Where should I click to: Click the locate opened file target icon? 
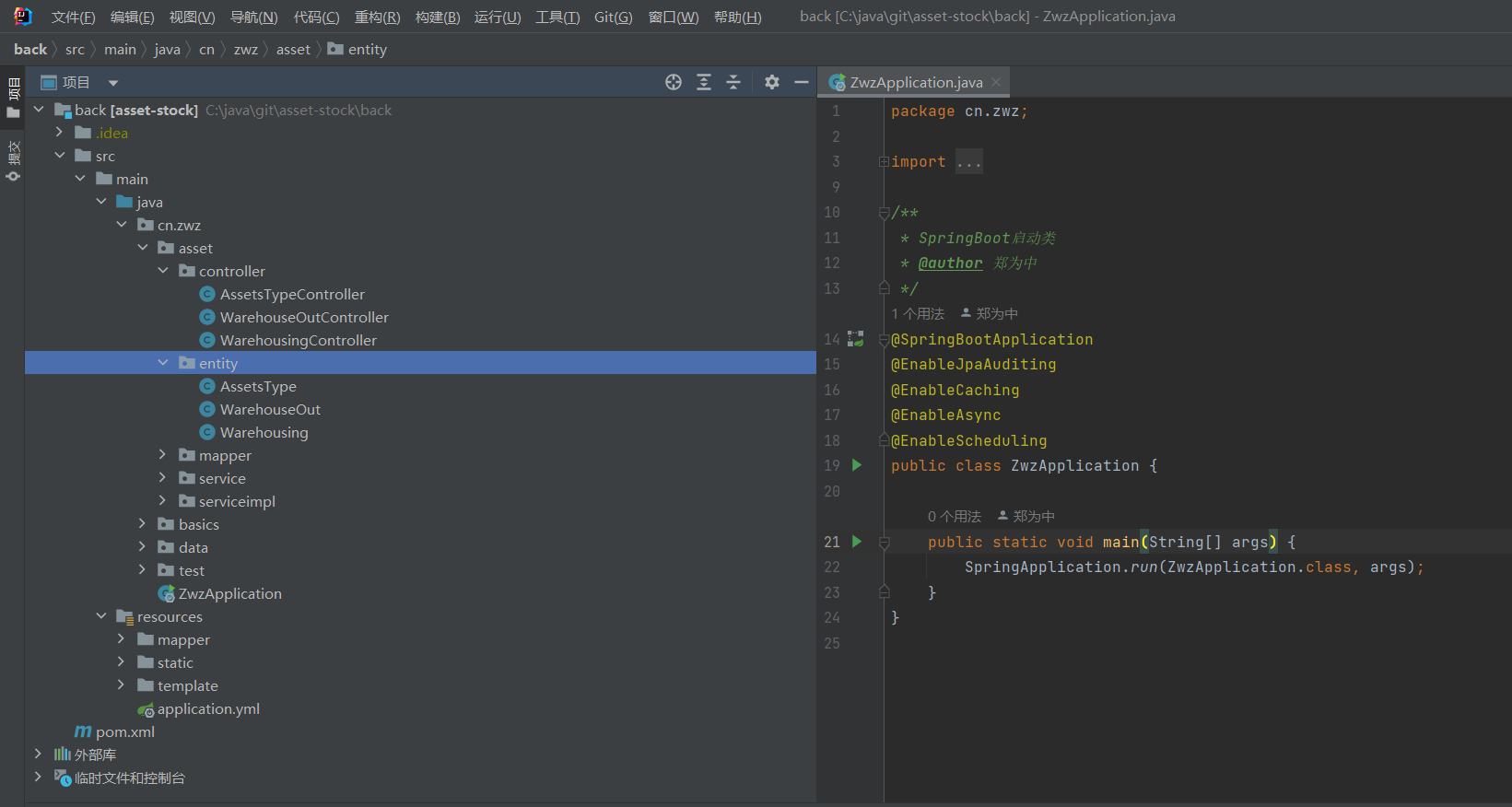674,82
